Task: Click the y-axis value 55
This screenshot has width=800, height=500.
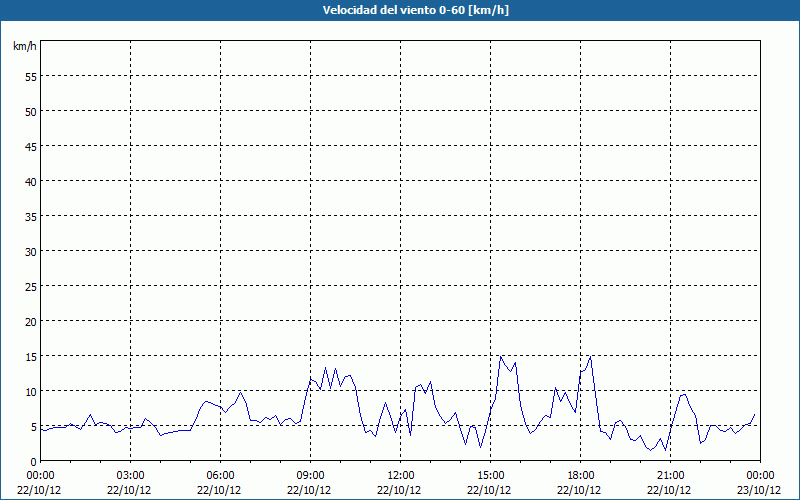Action: pos(31,77)
